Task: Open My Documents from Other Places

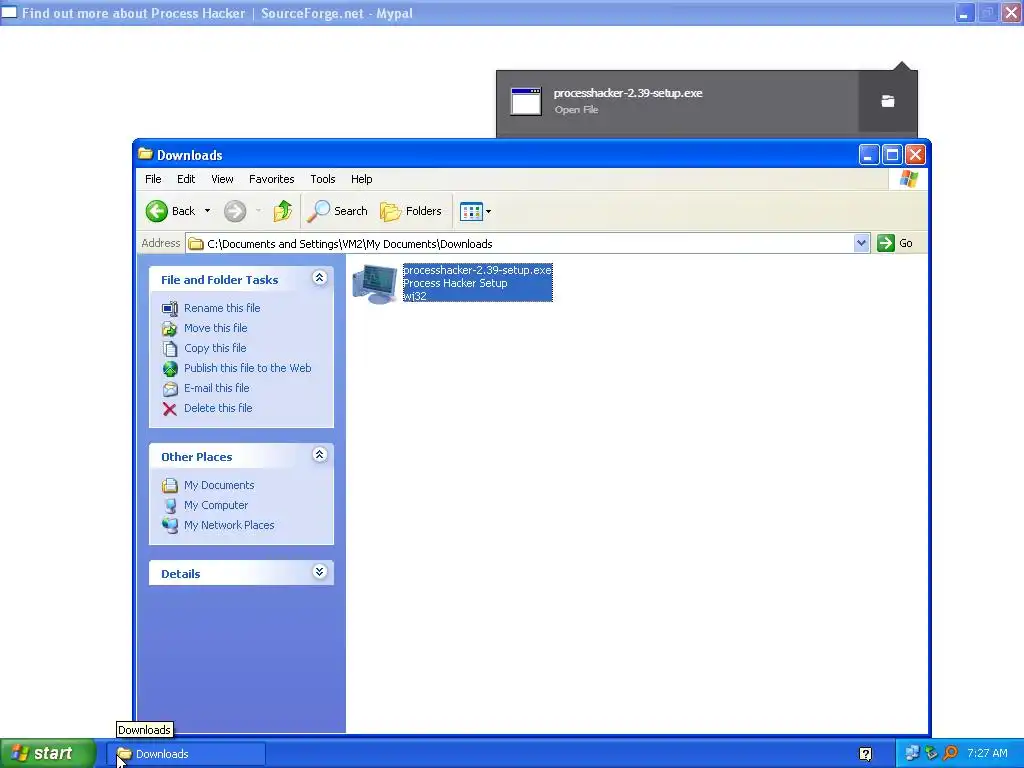Action: (x=219, y=485)
